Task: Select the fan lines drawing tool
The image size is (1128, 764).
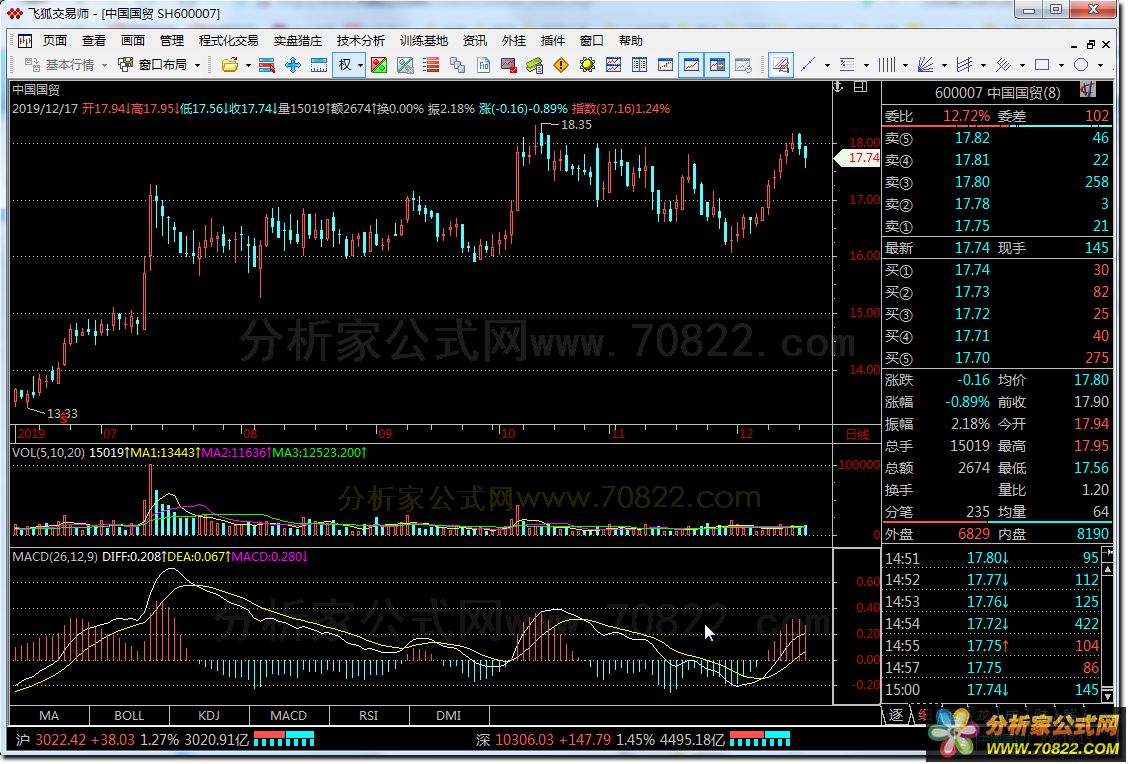Action: click(x=925, y=65)
